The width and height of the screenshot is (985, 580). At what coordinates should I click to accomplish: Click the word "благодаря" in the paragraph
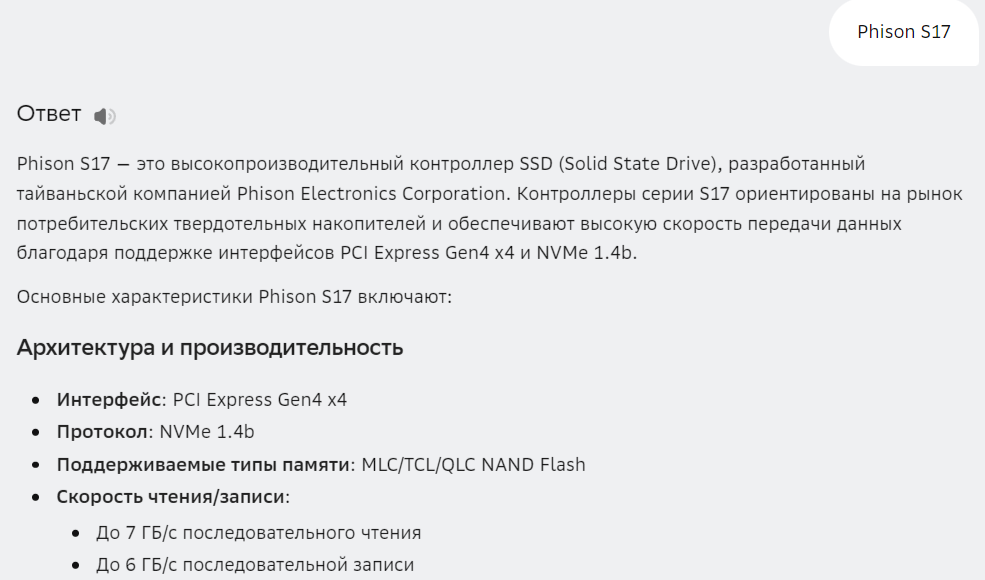[x=56, y=253]
